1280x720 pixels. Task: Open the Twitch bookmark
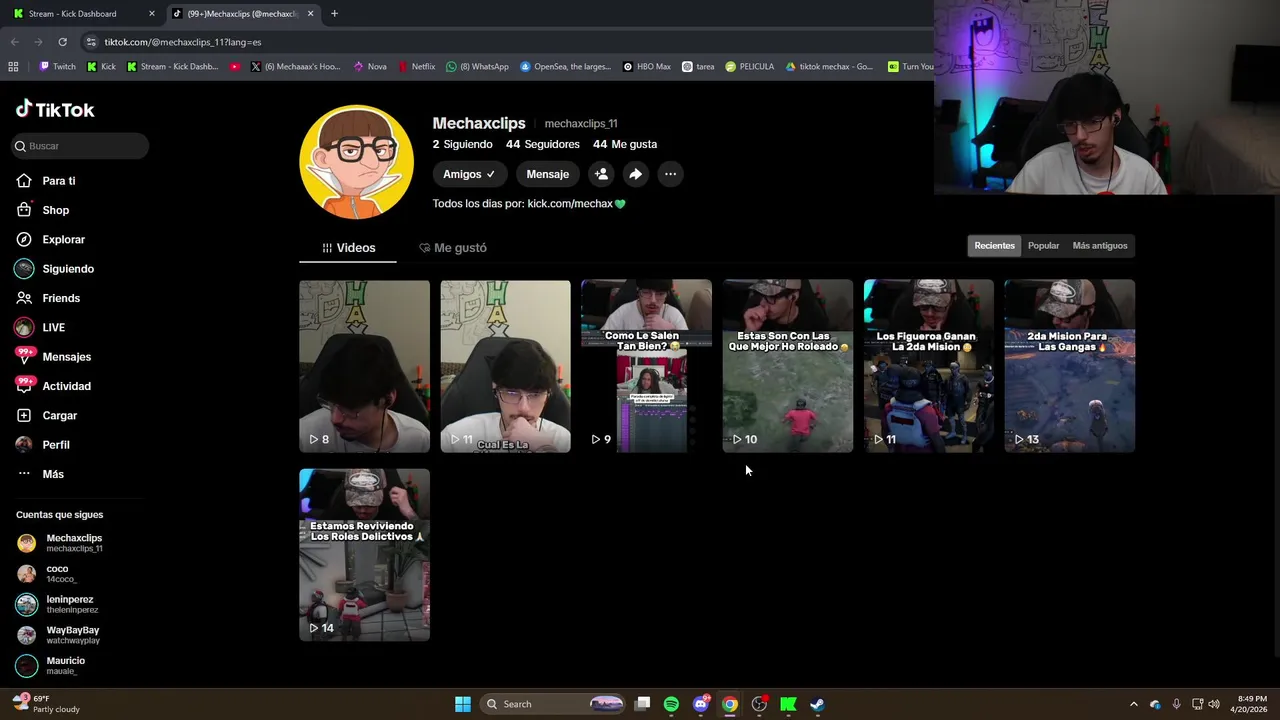(57, 67)
